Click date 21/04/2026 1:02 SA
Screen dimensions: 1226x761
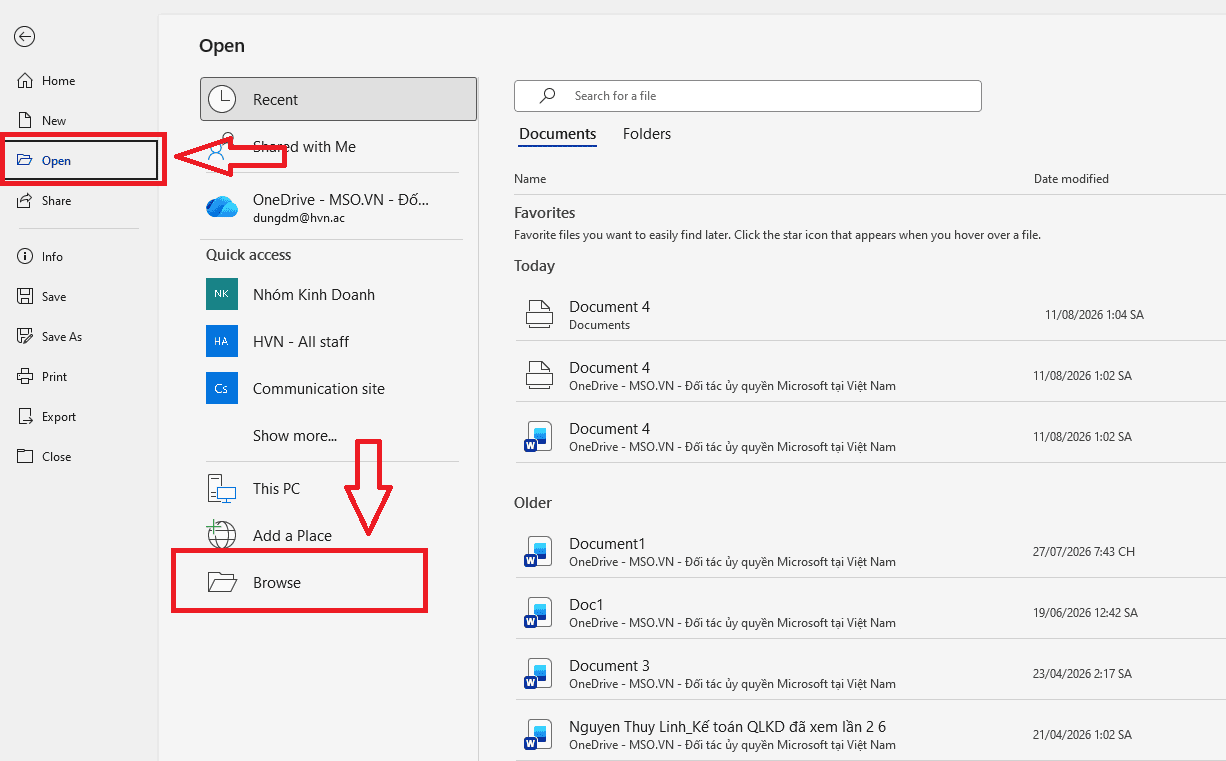[x=1082, y=735]
